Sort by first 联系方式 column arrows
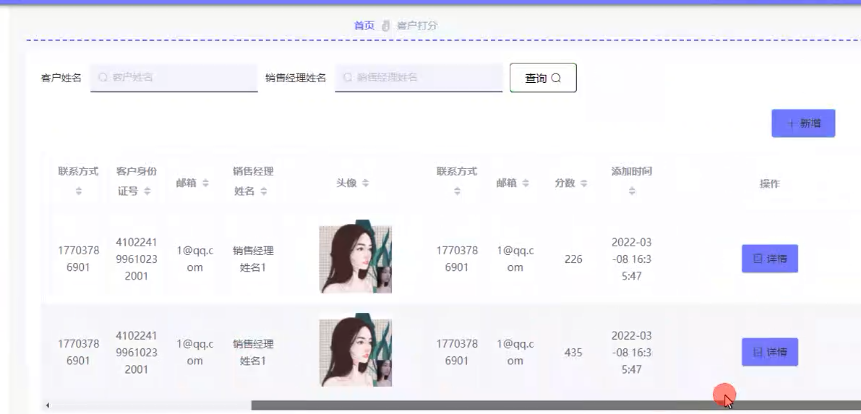This screenshot has width=861, height=414. tap(79, 191)
